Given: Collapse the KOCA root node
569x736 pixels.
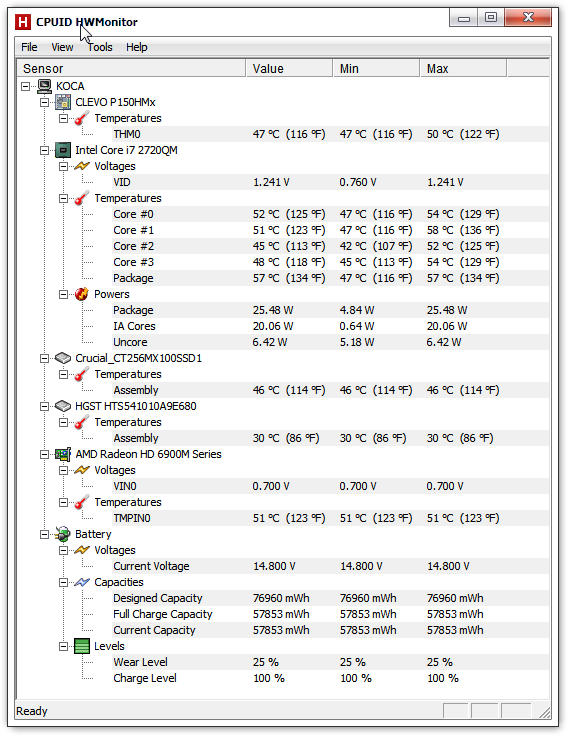Looking at the screenshot, I should tap(25, 86).
